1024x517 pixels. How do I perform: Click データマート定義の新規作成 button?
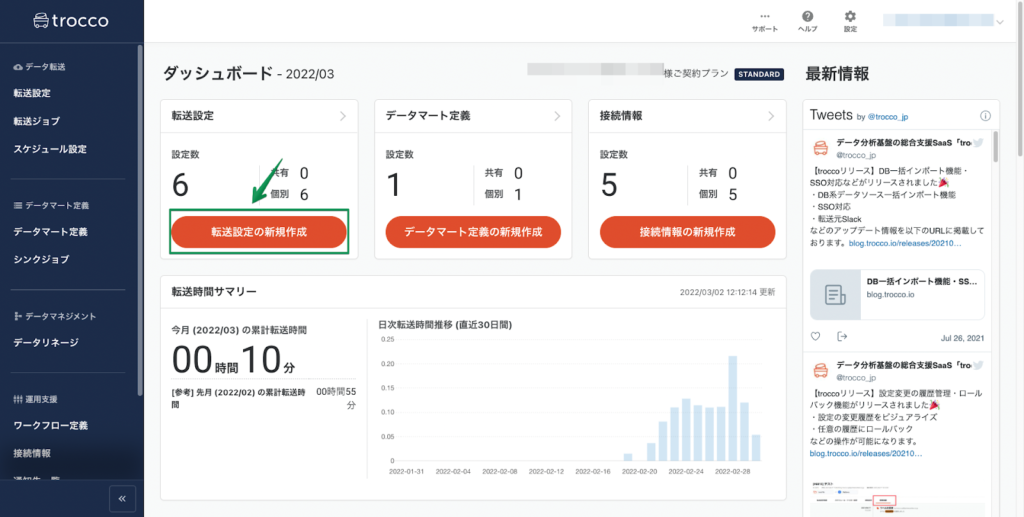(x=473, y=232)
